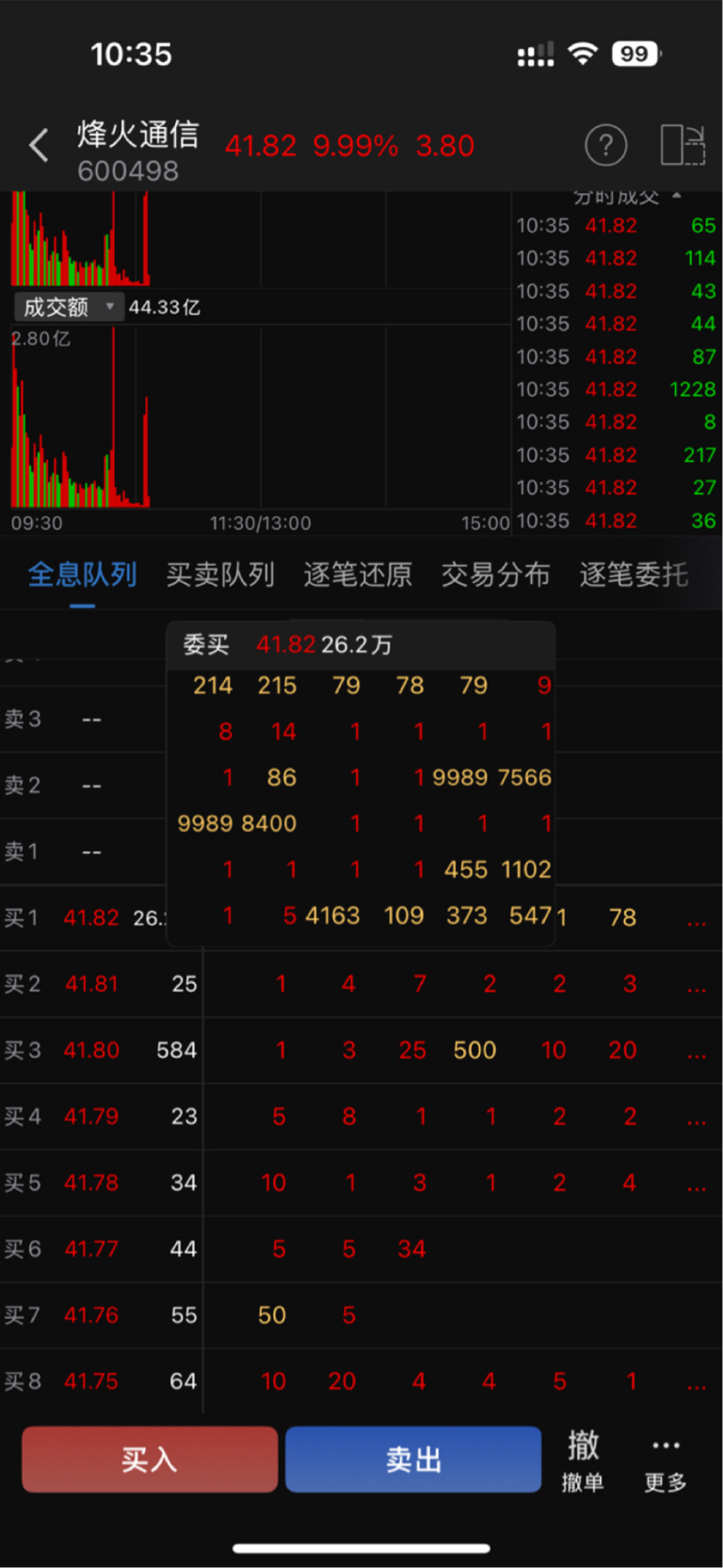
Task: Tap the battery indicator showing 99
Action: [635, 54]
